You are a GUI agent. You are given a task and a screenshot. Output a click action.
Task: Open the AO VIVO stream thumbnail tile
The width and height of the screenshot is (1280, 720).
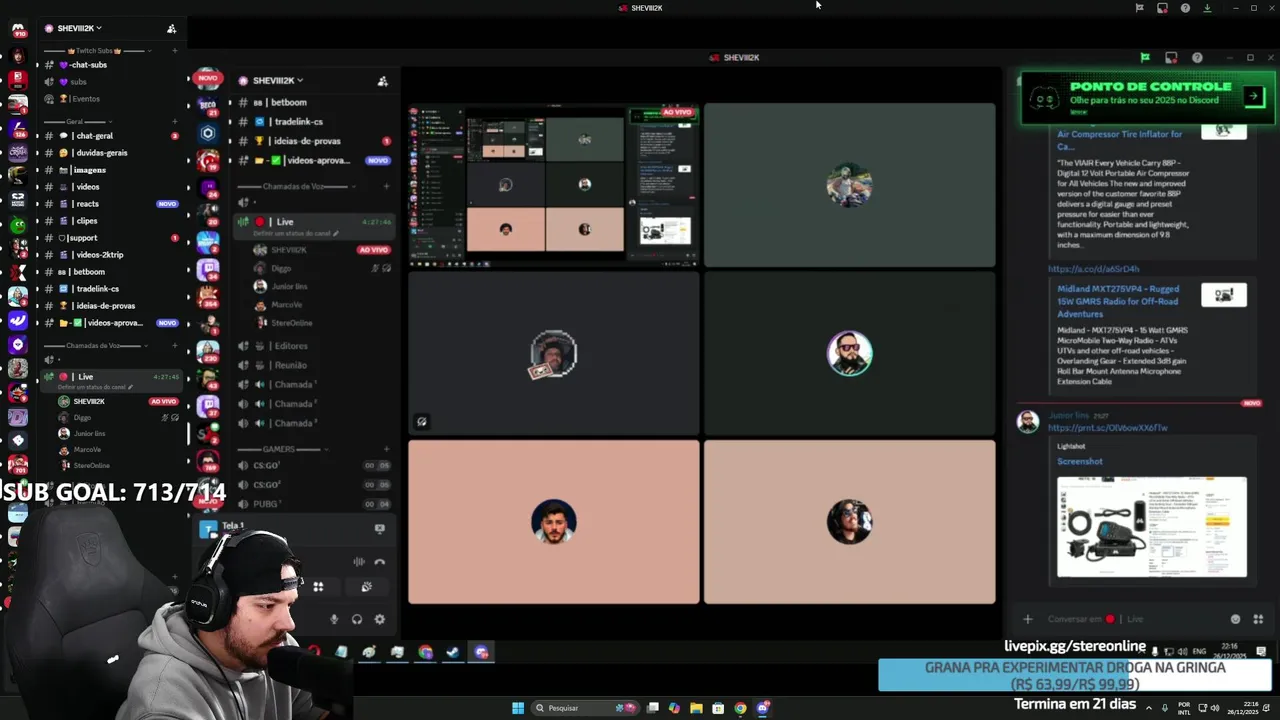pyautogui.click(x=553, y=185)
